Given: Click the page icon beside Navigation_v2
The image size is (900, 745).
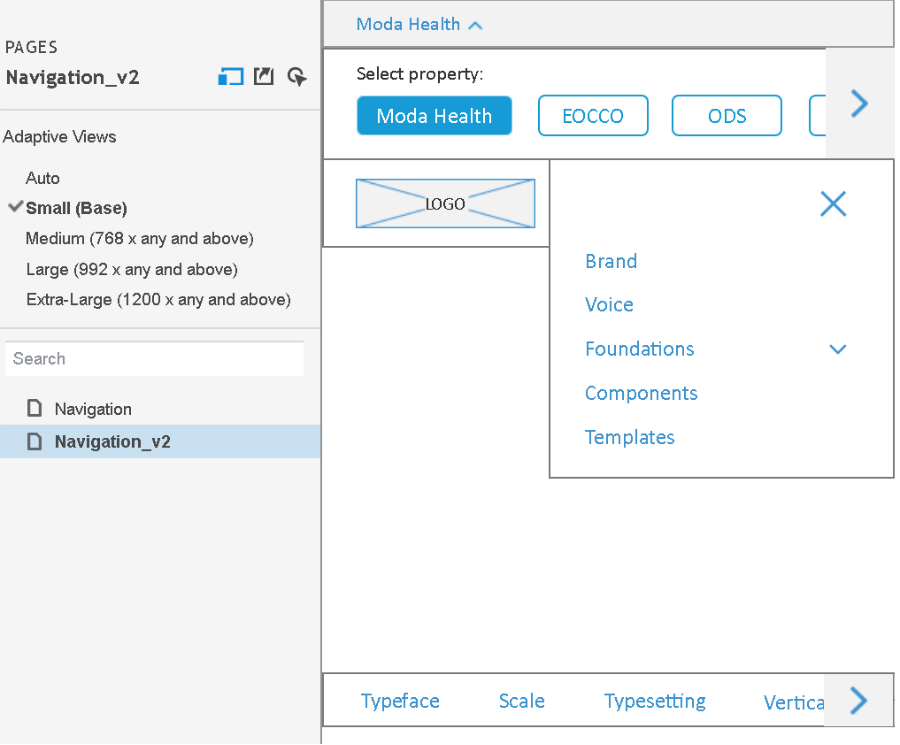Looking at the screenshot, I should point(35,441).
